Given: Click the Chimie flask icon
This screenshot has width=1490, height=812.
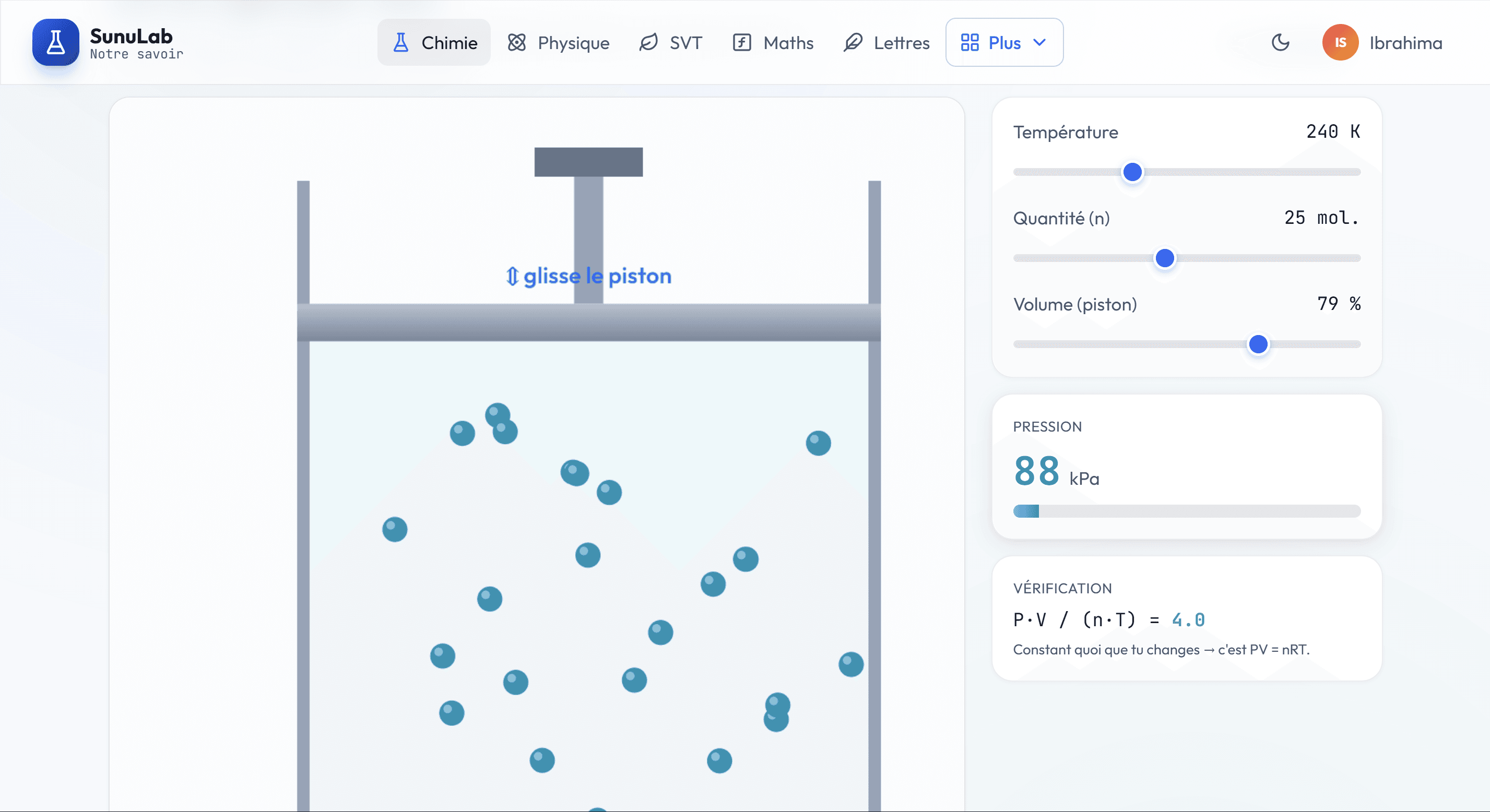Looking at the screenshot, I should (401, 43).
